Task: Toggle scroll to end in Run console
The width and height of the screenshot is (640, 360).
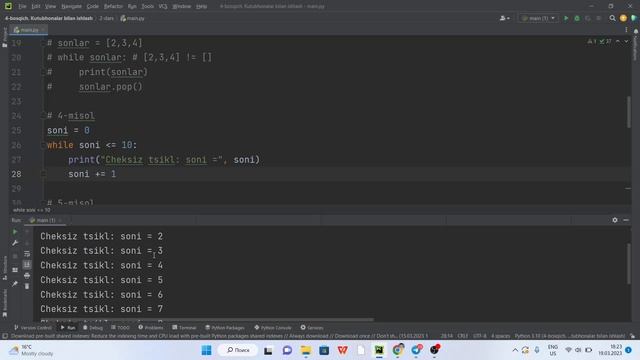Action: (x=27, y=264)
